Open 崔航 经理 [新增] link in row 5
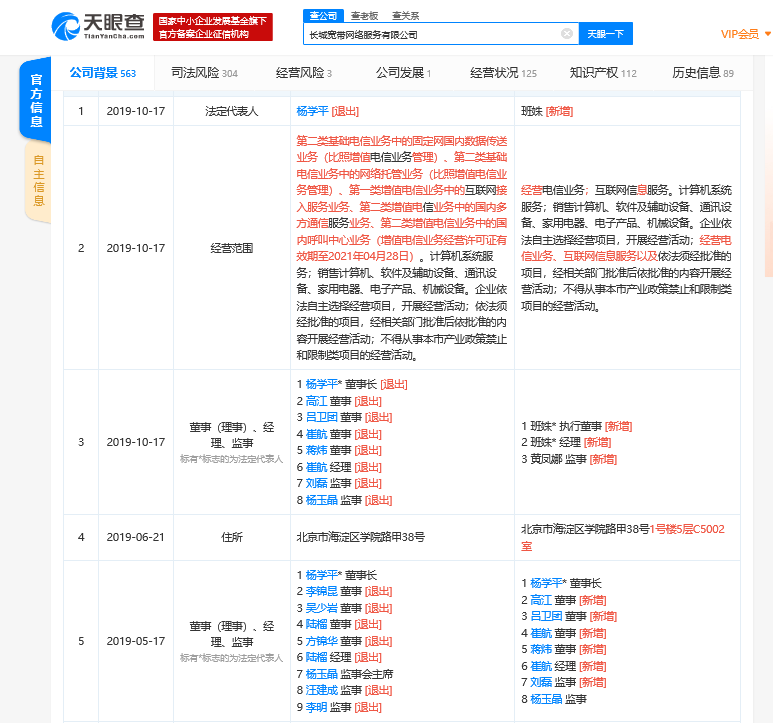 click(x=541, y=666)
